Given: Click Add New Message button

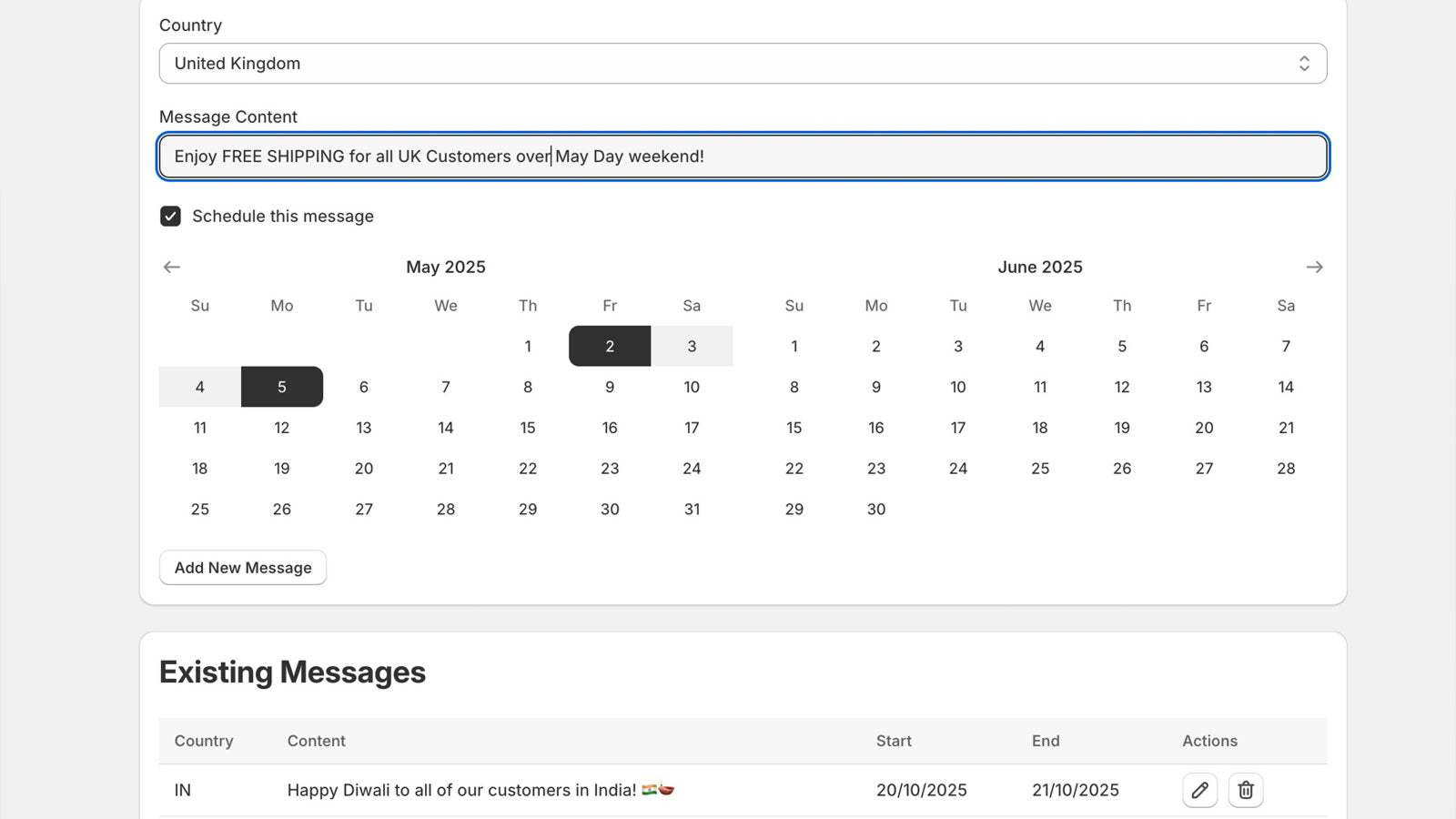Looking at the screenshot, I should [x=243, y=568].
